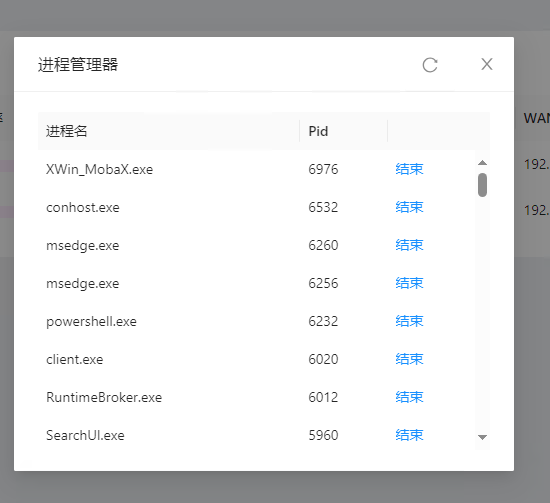Terminate msedge.exe with Pid 6260

point(409,245)
